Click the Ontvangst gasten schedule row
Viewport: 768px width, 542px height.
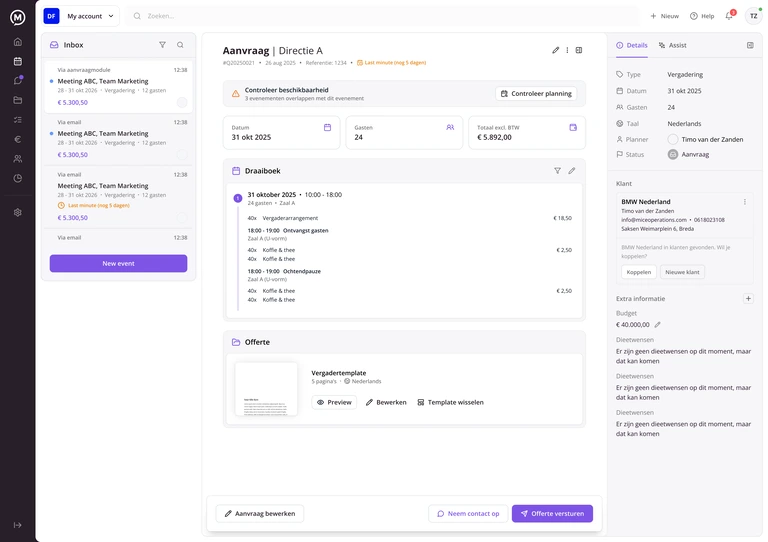(x=288, y=231)
